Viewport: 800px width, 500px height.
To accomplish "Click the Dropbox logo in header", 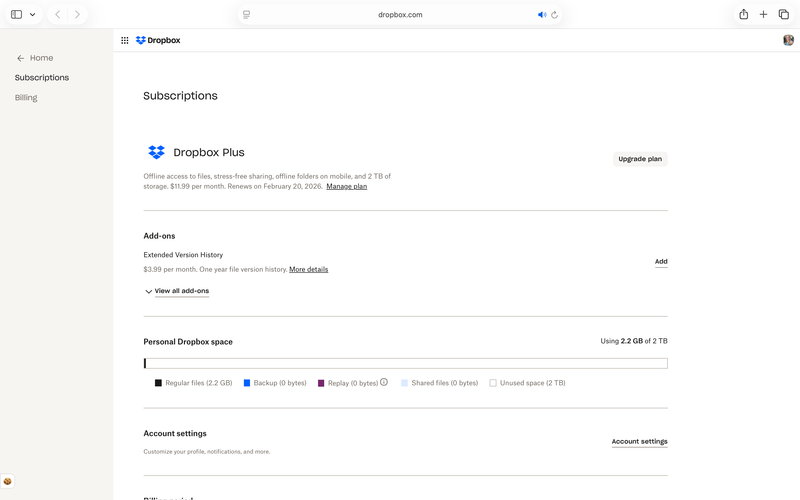I will click(x=158, y=41).
